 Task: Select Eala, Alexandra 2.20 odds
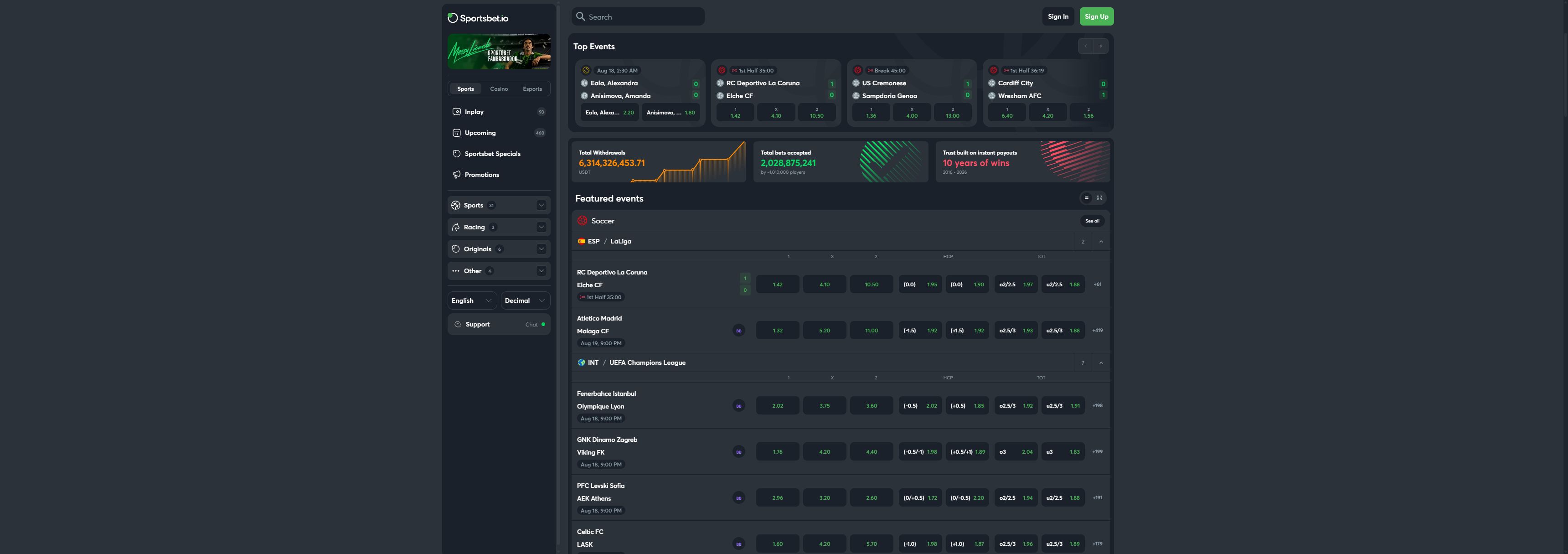tap(609, 113)
